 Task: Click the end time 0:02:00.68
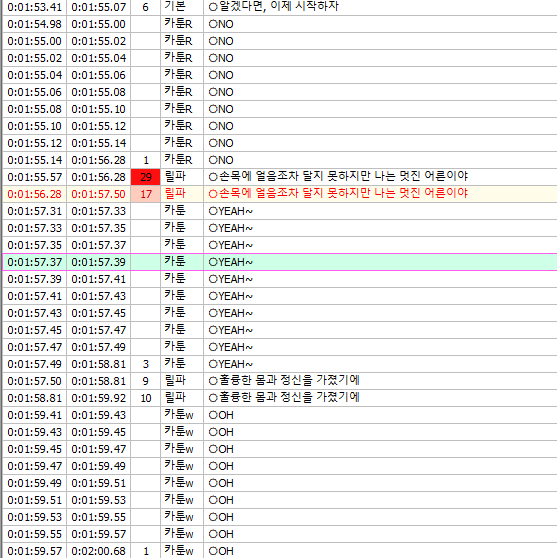pos(99,551)
